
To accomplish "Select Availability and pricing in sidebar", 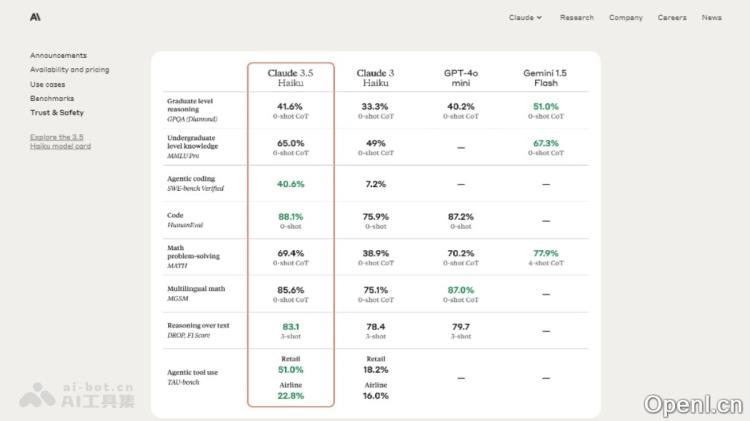I will pos(69,70).
